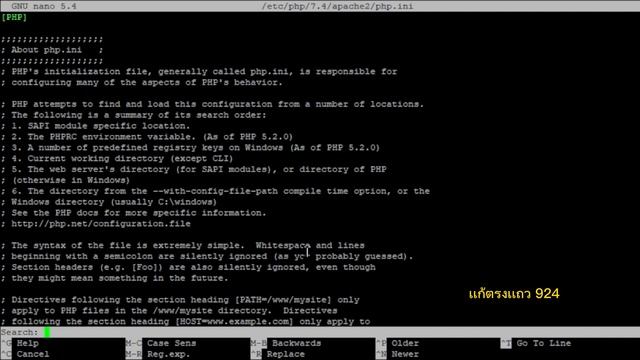Toggle the Case Sens search option
The image size is (640, 360).
click(x=161, y=343)
